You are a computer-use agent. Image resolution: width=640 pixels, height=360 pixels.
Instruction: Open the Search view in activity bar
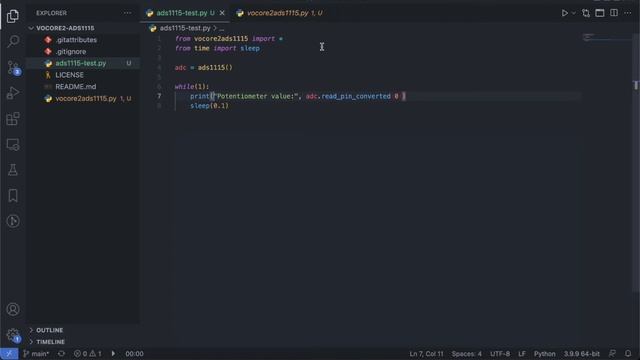[13, 41]
